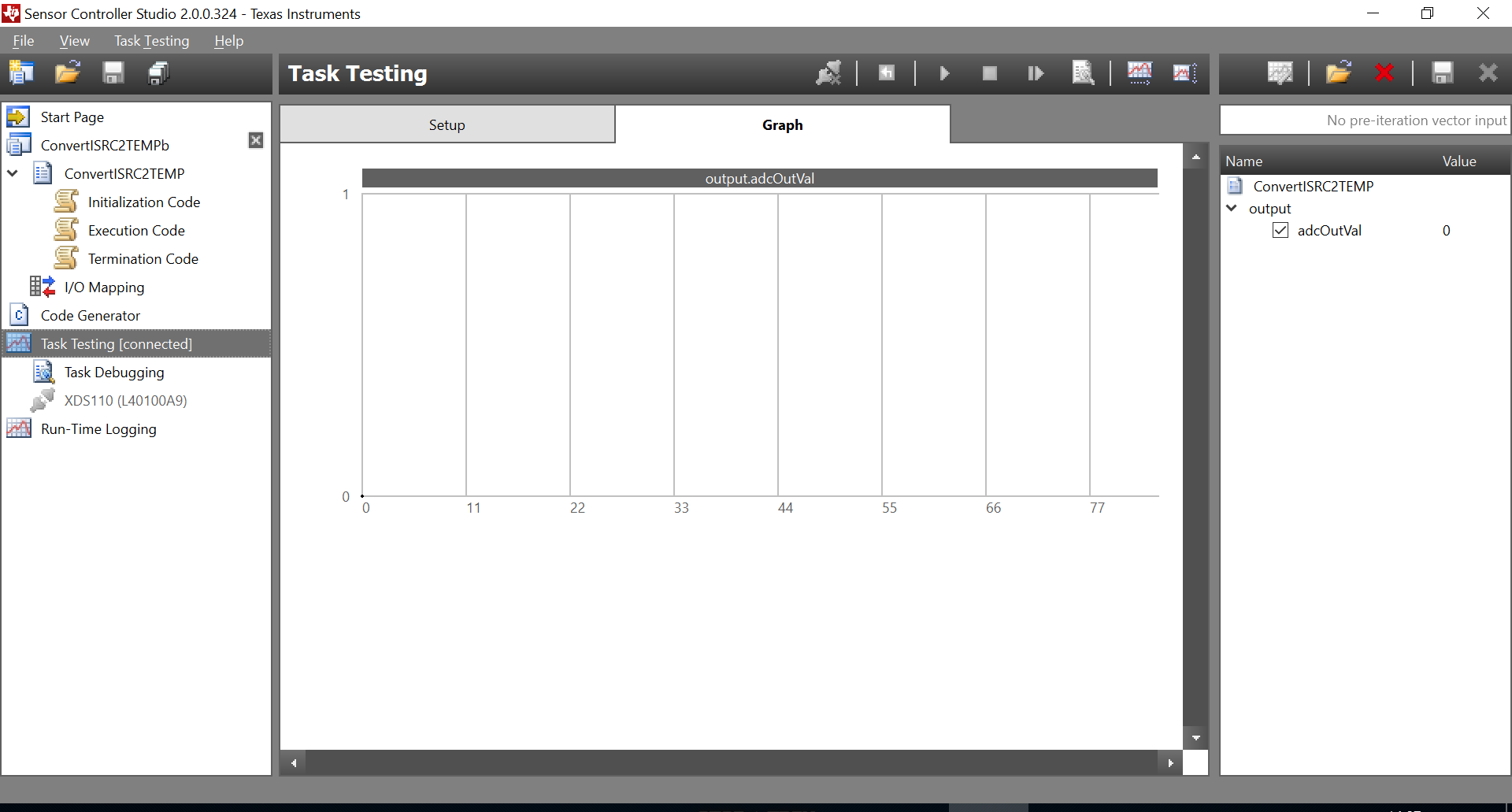Click the disconnect plug icon in Task Testing toolbar

[x=828, y=73]
